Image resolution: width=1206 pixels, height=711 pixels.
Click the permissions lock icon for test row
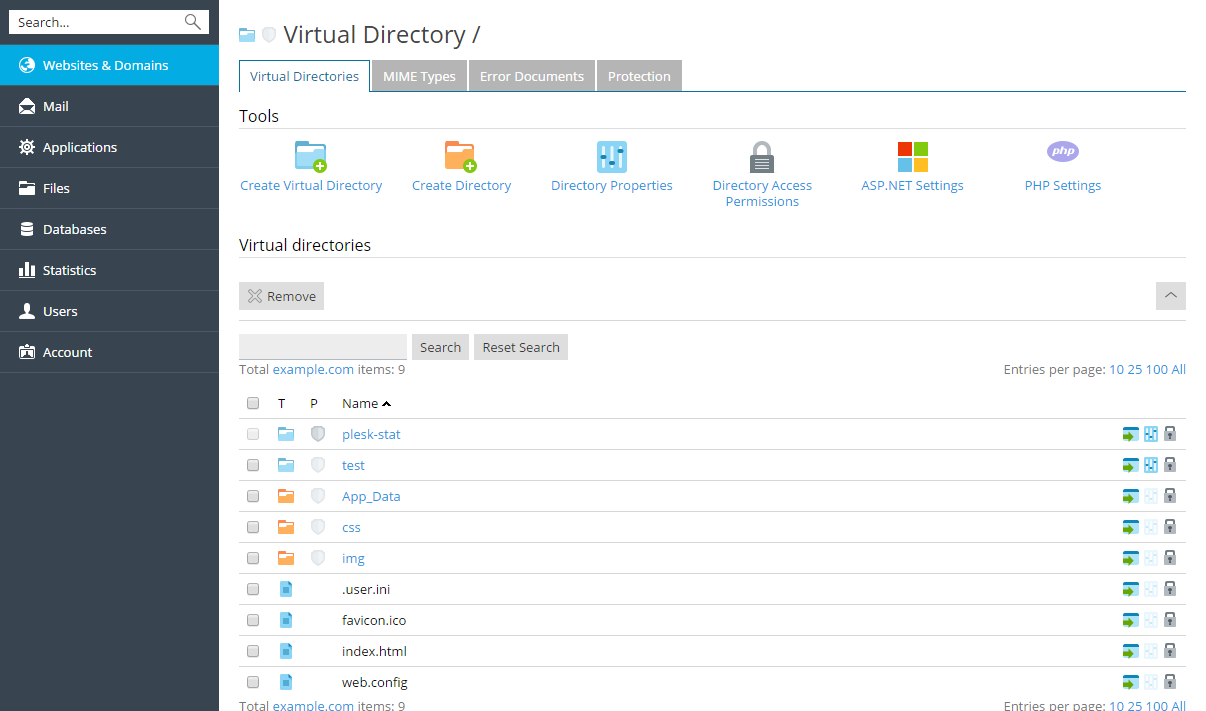[x=1170, y=465]
